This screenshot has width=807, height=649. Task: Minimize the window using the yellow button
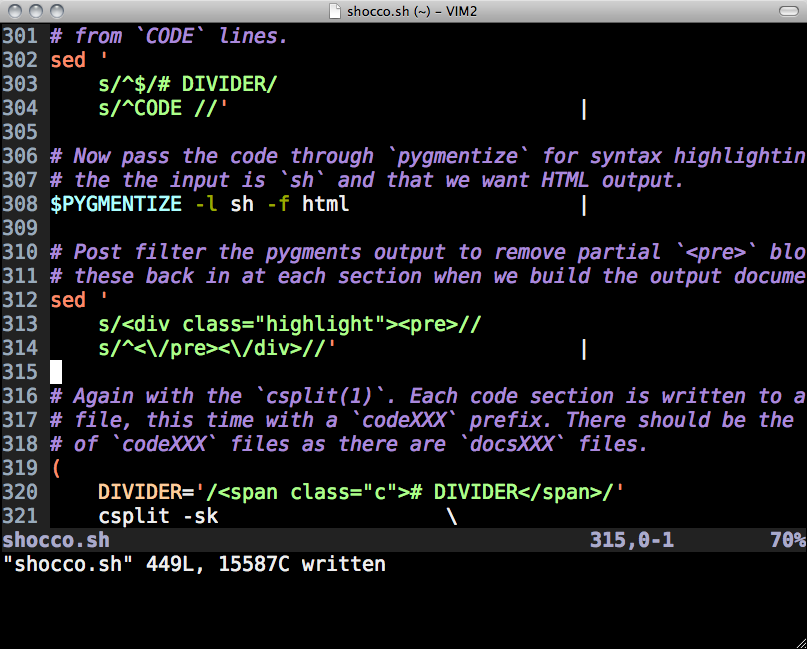click(x=34, y=11)
